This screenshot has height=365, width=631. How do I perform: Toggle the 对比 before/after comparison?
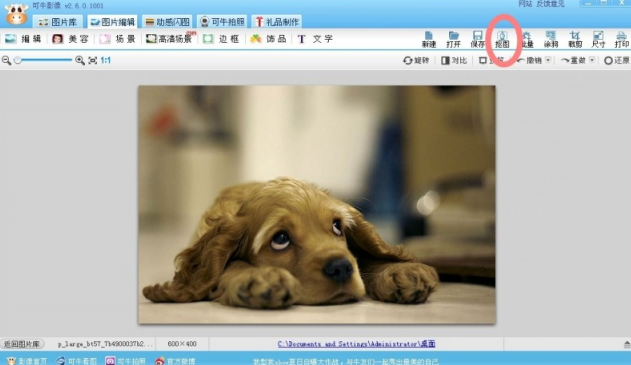[x=454, y=60]
